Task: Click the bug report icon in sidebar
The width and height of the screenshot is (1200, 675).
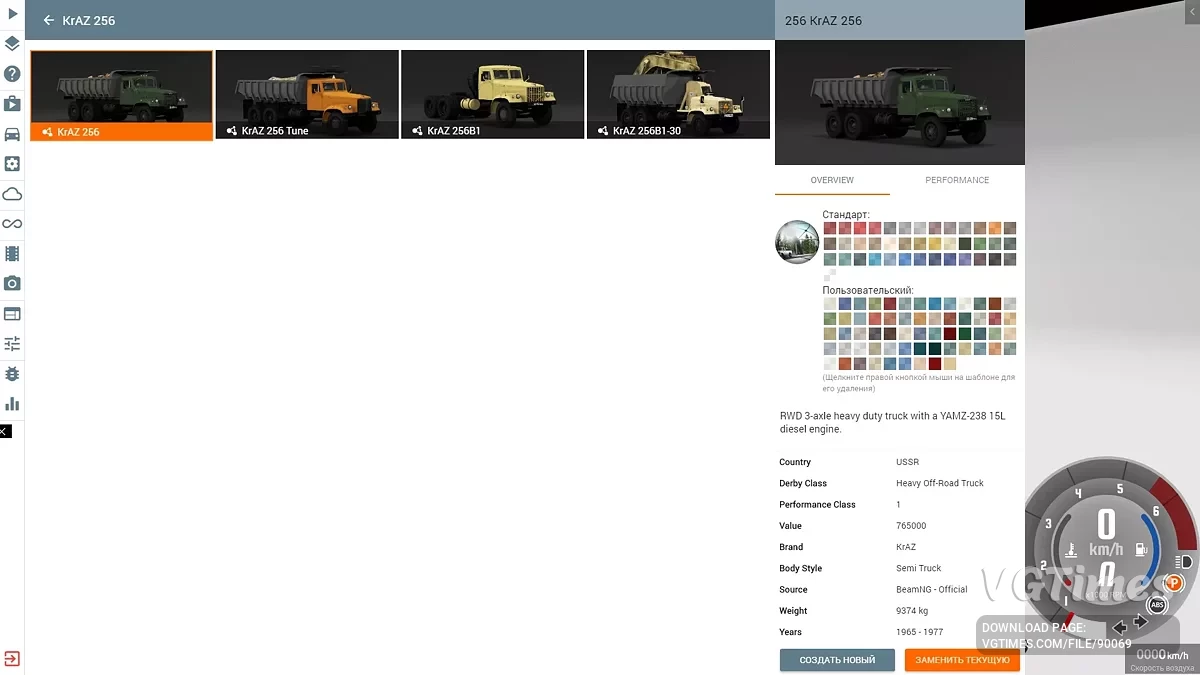Action: pos(12,373)
